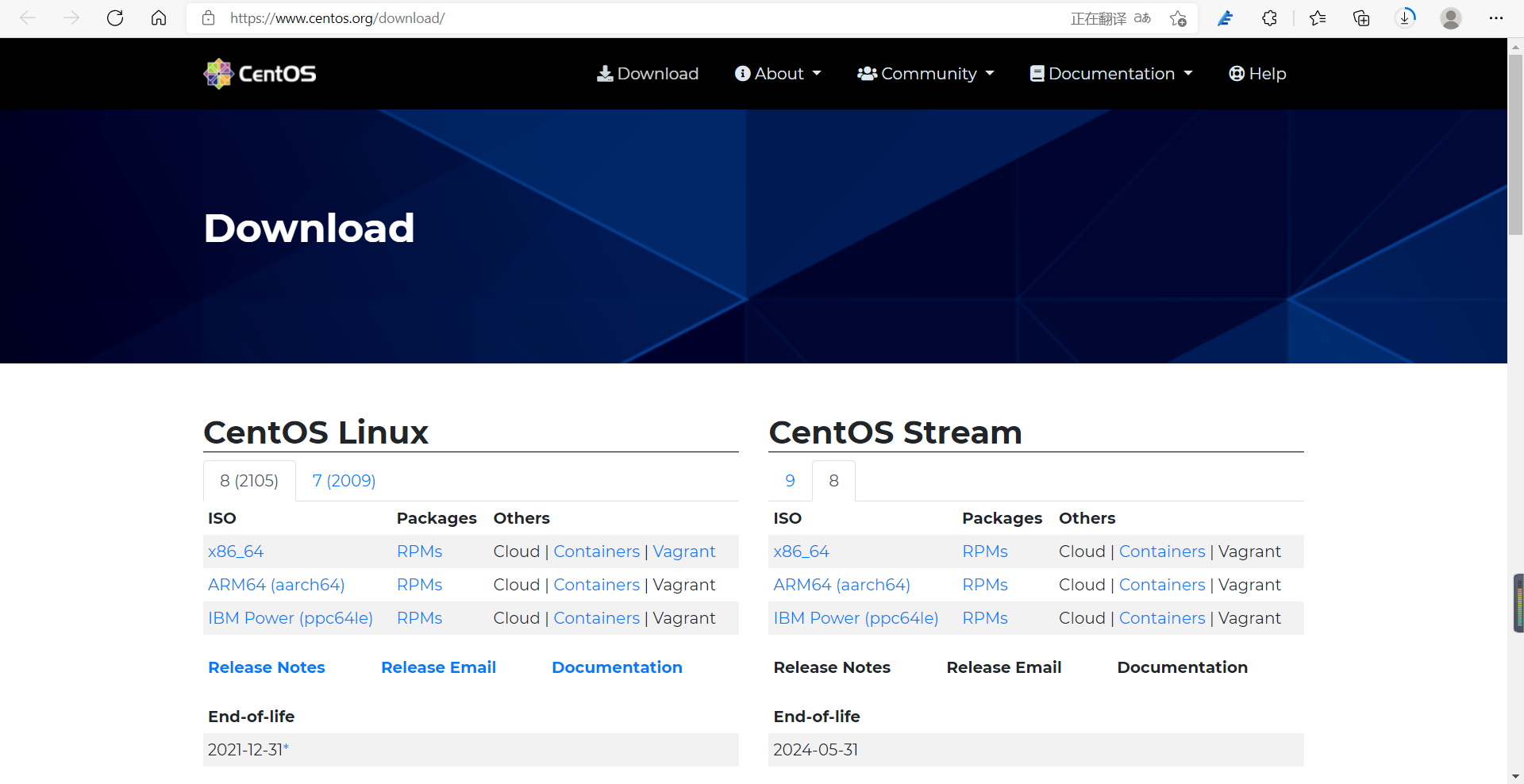This screenshot has width=1524, height=784.
Task: Open Containers link in Linux ARM64 row
Action: click(596, 585)
